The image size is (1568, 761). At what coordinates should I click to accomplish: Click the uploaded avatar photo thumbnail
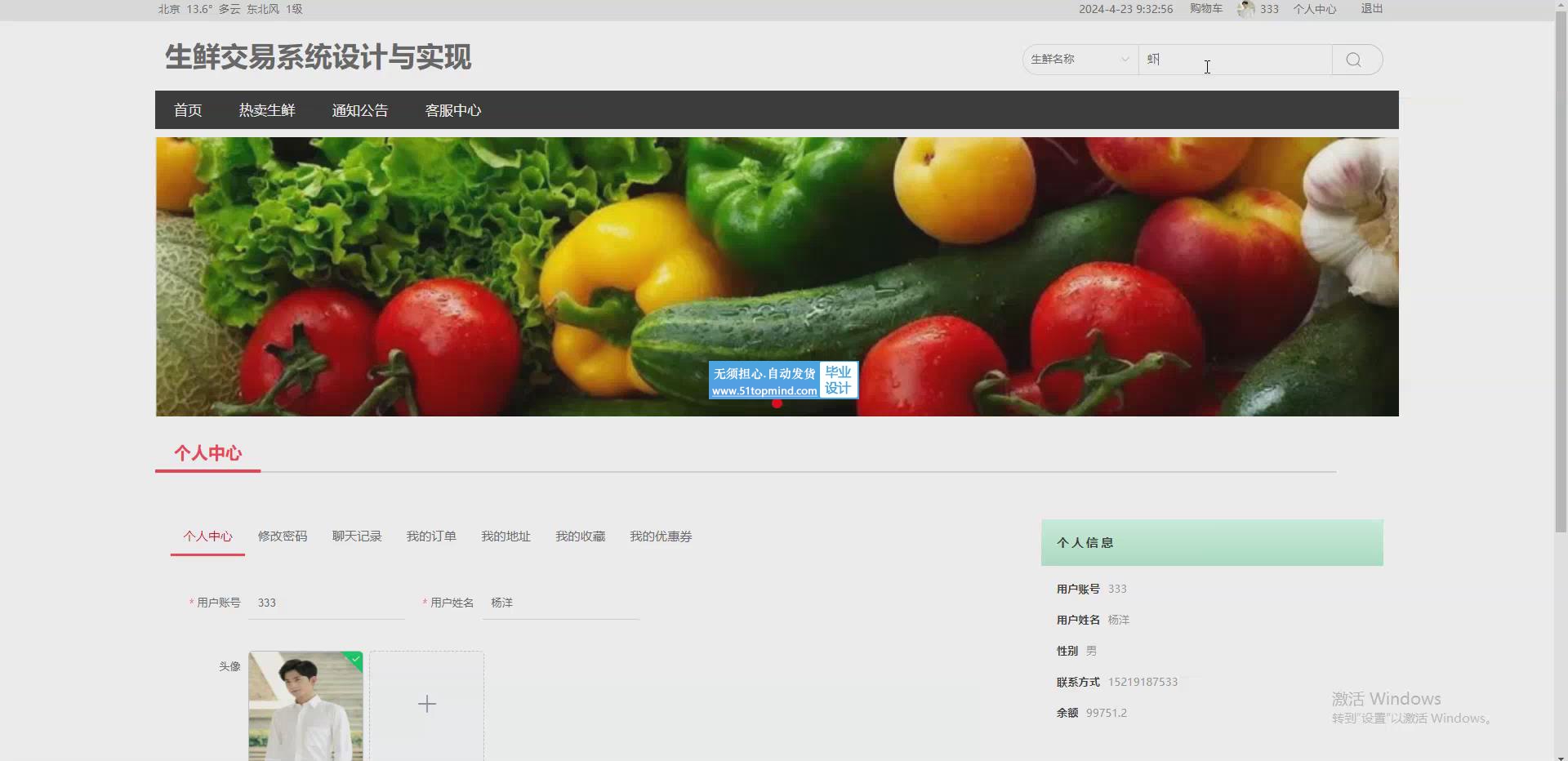click(x=305, y=706)
